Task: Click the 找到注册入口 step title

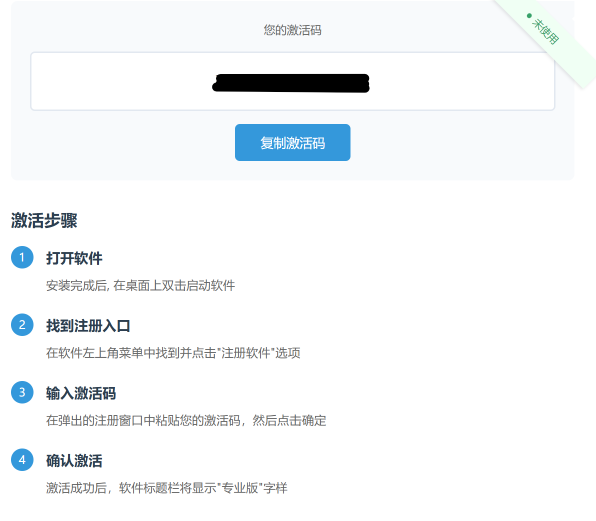Action: point(88,326)
